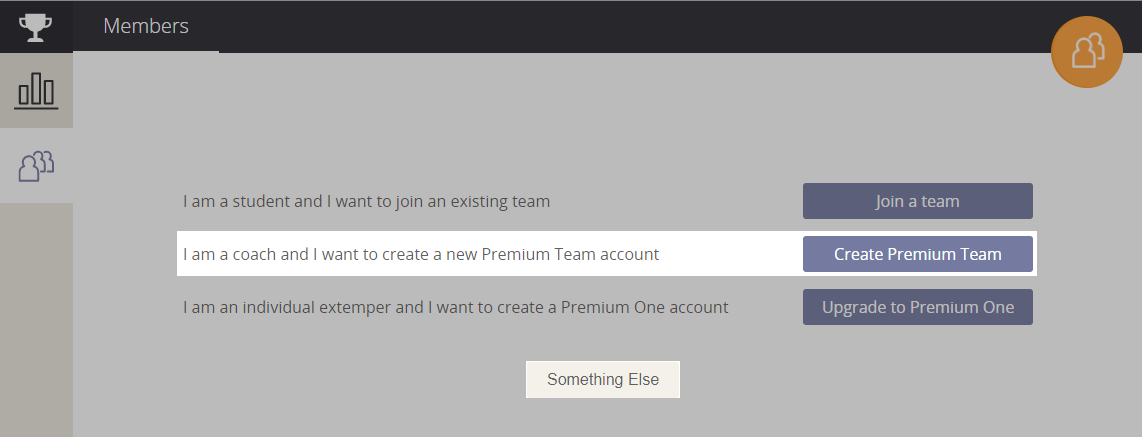Select the coach Premium Team account text
Viewport: 1142px width, 437px height.
point(421,254)
